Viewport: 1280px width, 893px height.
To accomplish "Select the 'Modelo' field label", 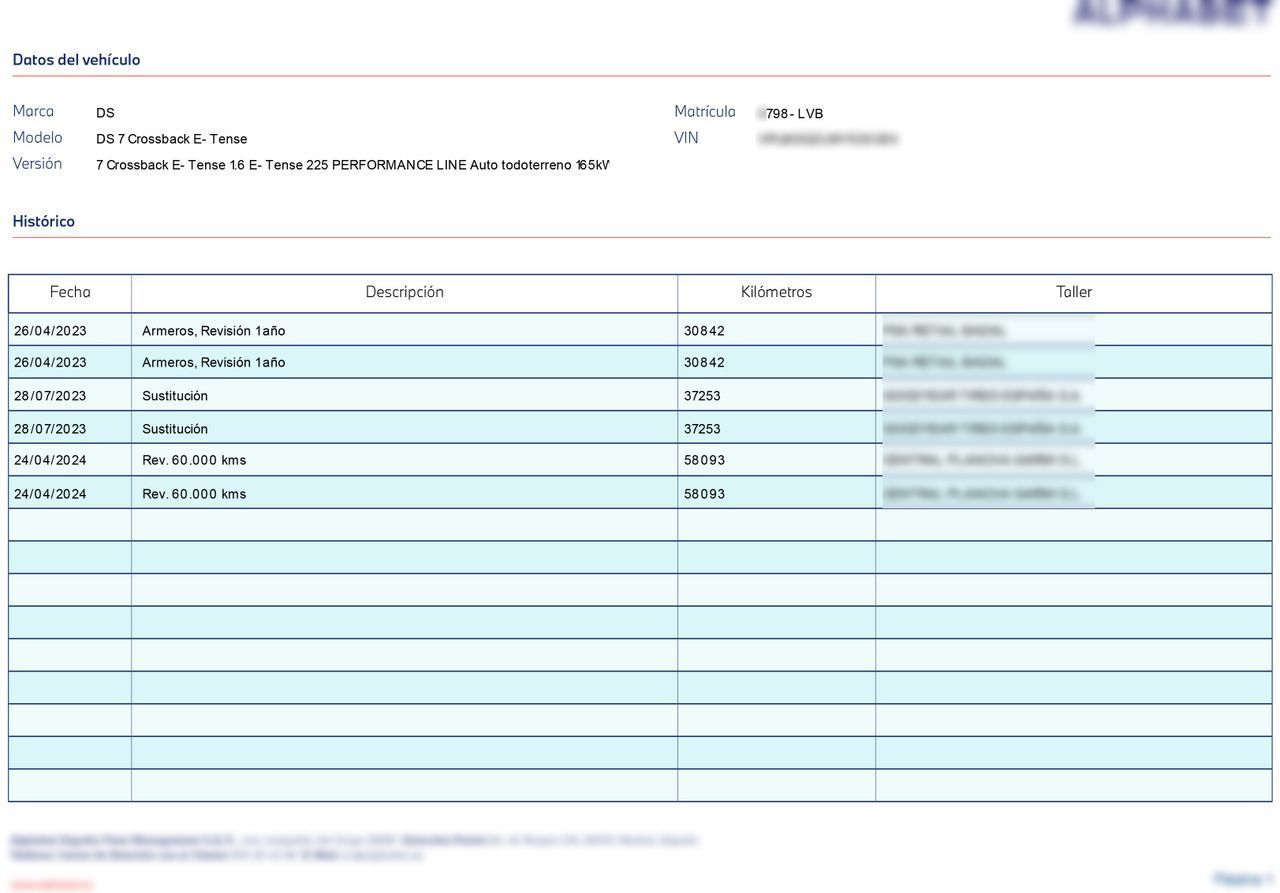I will pos(37,137).
